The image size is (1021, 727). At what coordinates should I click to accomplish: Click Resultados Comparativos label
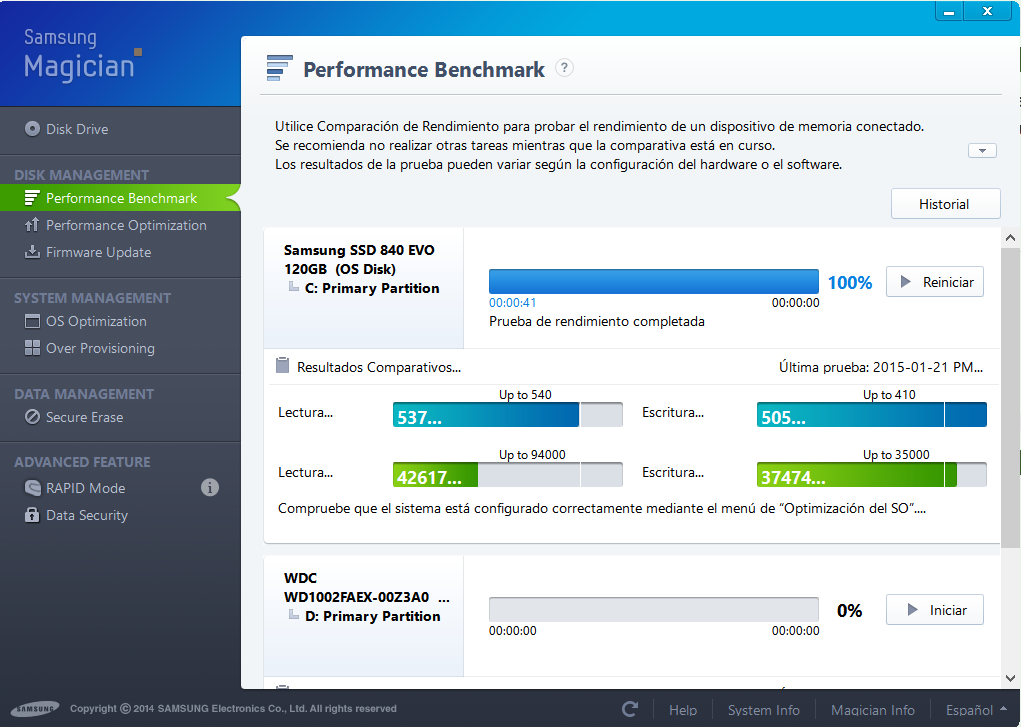coord(379,367)
